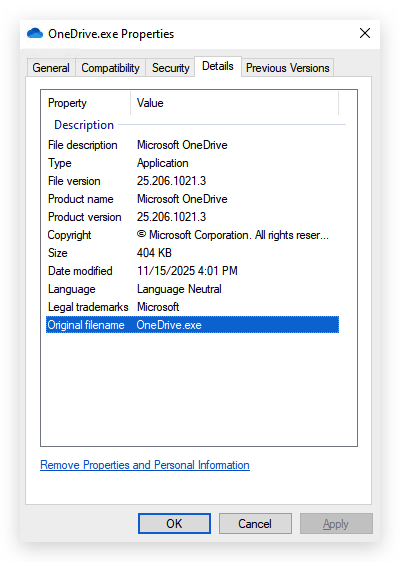Image resolution: width=400 pixels, height=562 pixels.
Task: Click the Cancel button
Action: 255,524
